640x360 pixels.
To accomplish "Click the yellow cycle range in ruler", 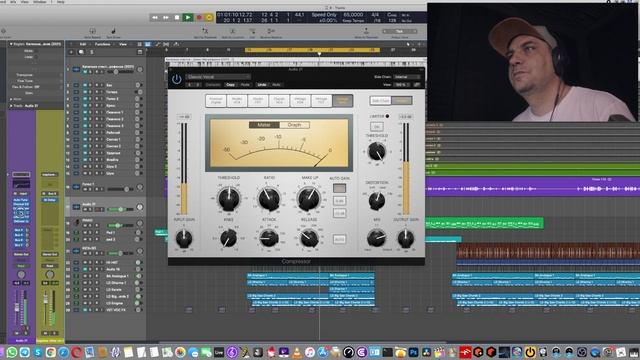I will click(x=312, y=50).
